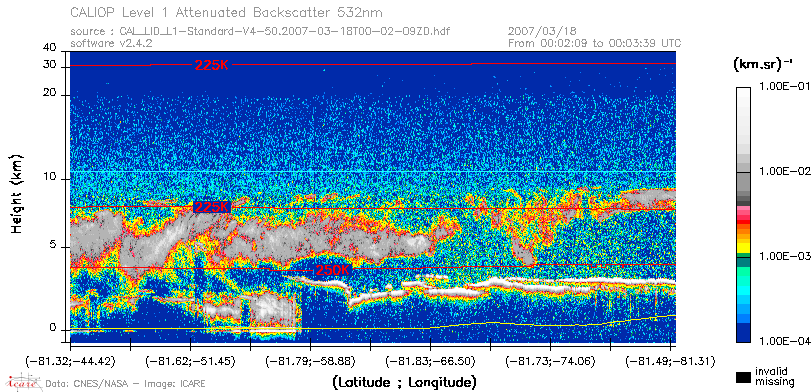Click coordinate label '(-81.79;-58.88)'

(x=310, y=361)
